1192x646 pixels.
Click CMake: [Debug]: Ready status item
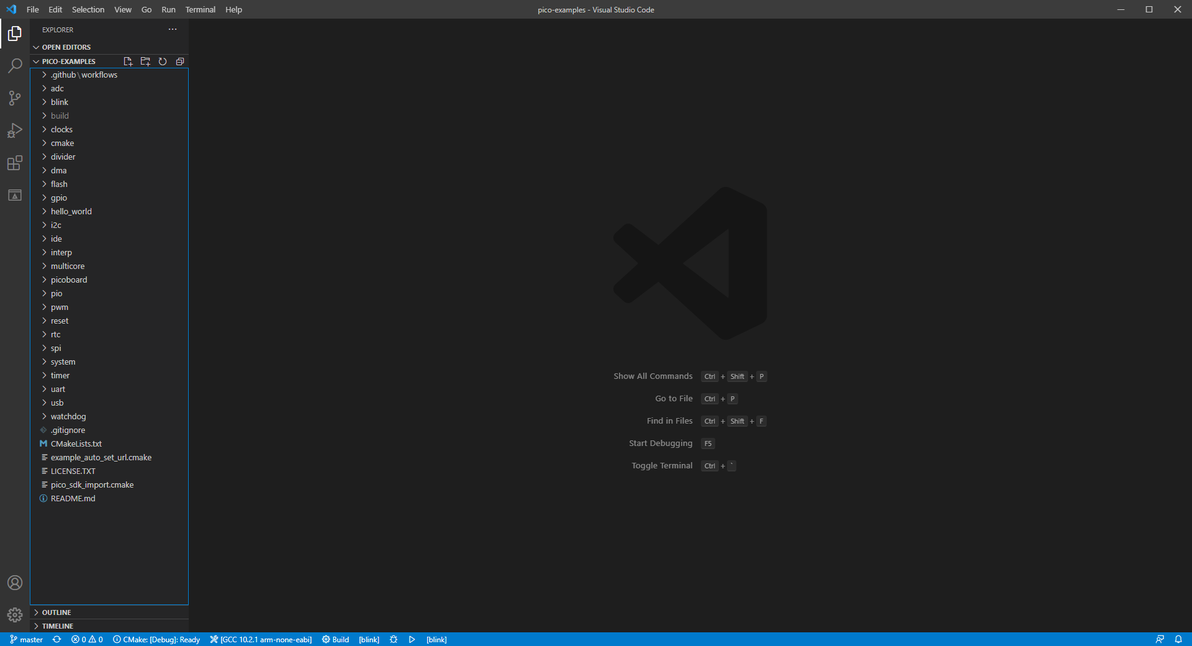(157, 640)
